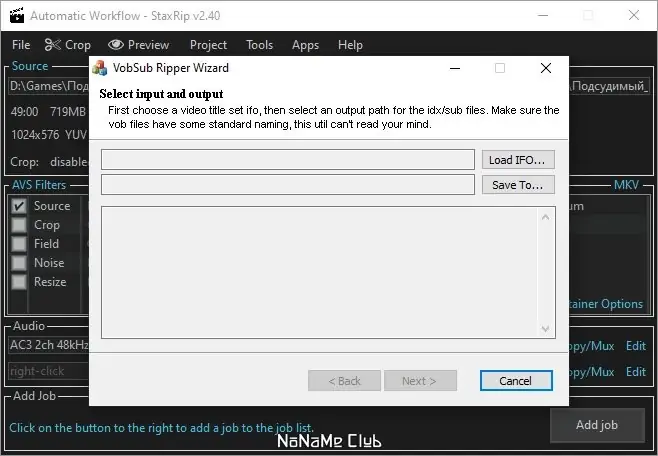Cancel the VobSub Ripper Wizard
The image size is (658, 456).
516,380
